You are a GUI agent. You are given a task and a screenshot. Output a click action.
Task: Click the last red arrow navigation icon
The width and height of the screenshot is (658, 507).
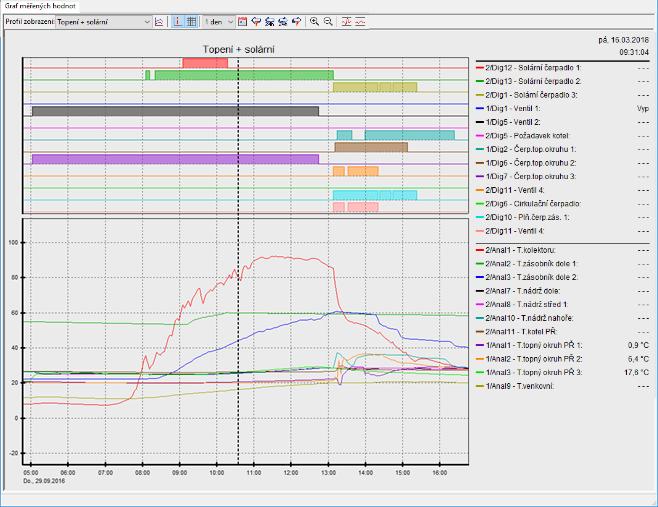[x=296, y=22]
